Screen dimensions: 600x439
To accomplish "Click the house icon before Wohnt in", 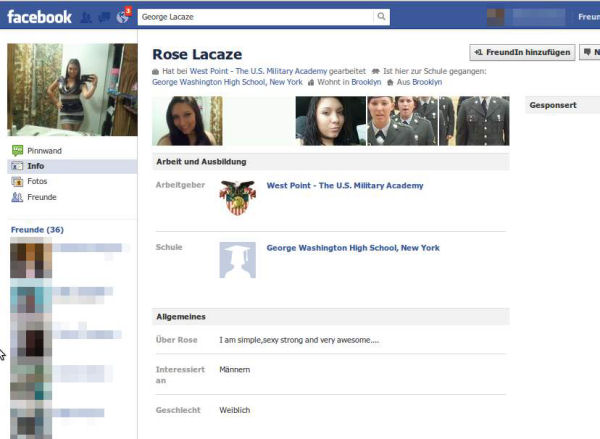I will pos(311,82).
